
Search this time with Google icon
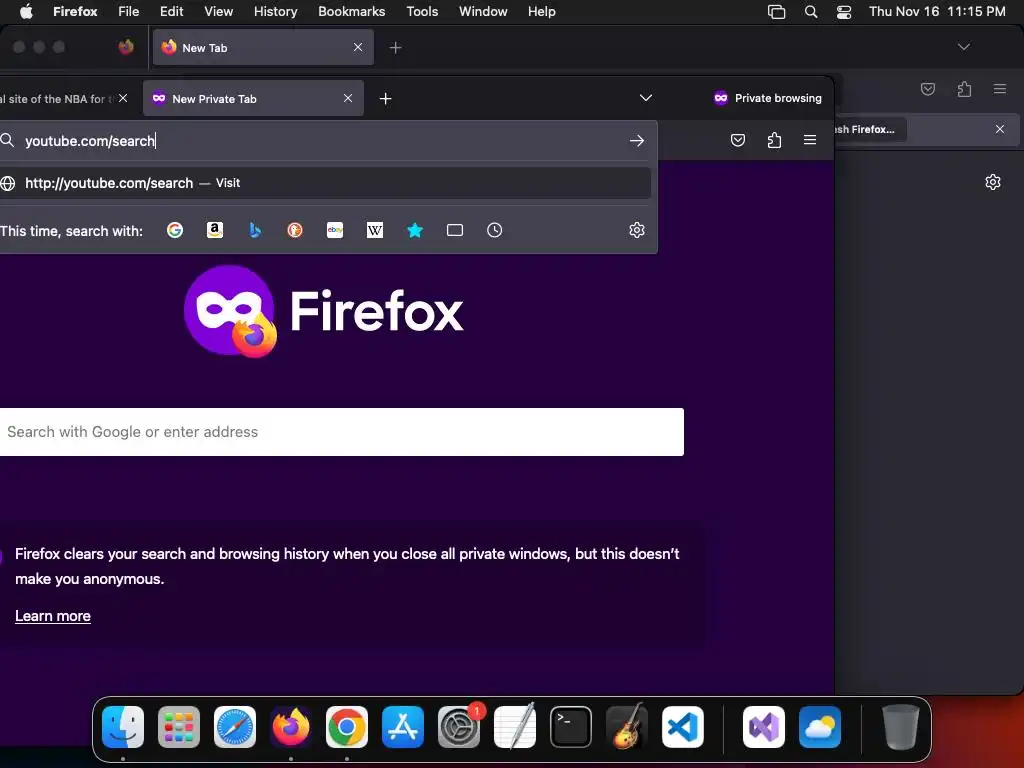click(175, 230)
